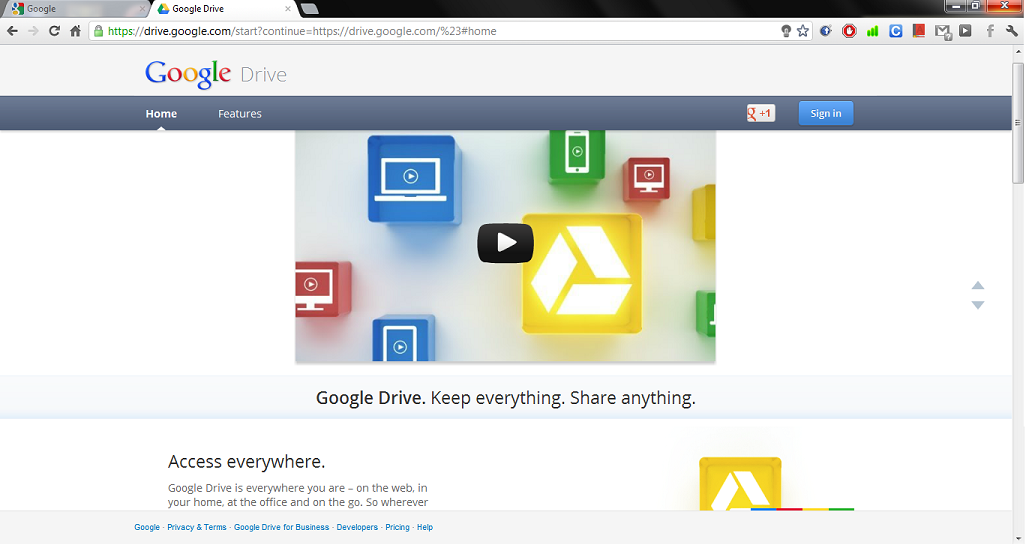Screen dimensions: 1025x554
Task: Open the Home navigation tab
Action: pos(161,114)
